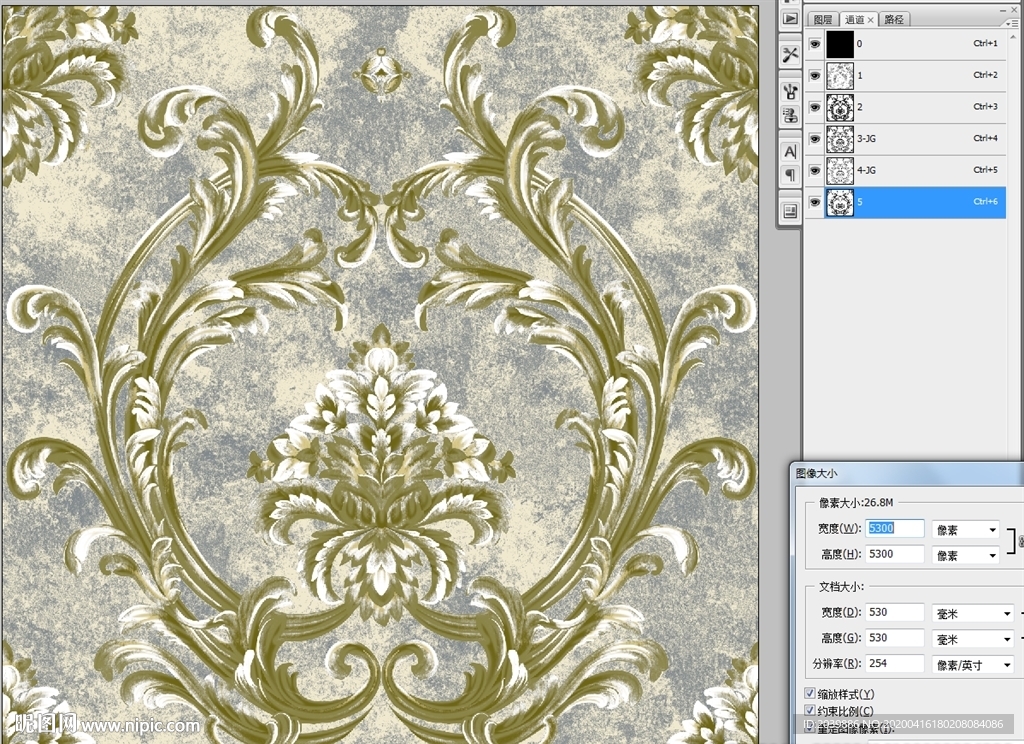The height and width of the screenshot is (744, 1024).
Task: Click the channel 2 thumbnail
Action: coord(840,107)
